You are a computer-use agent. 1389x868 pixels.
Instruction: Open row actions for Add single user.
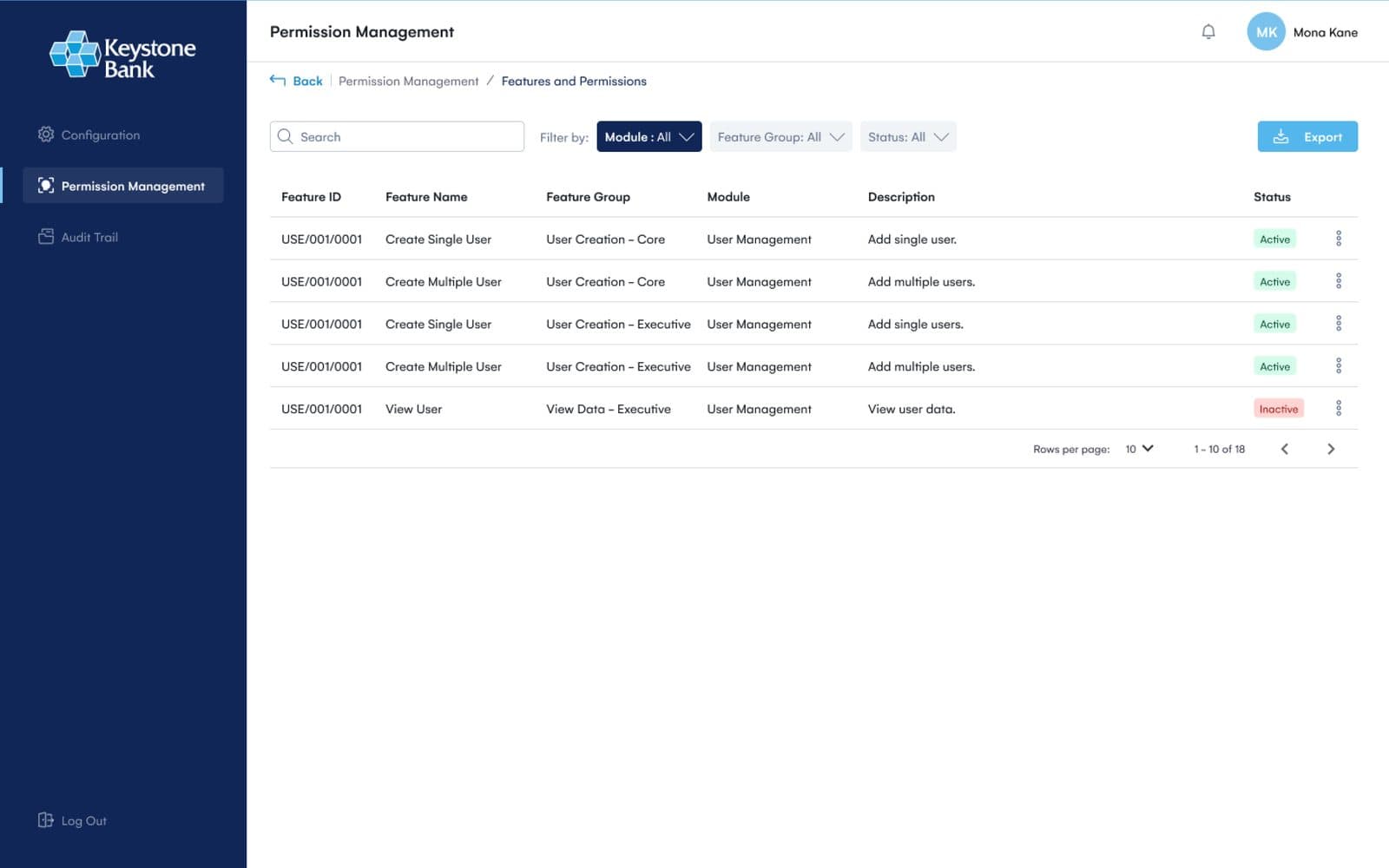coord(1339,239)
